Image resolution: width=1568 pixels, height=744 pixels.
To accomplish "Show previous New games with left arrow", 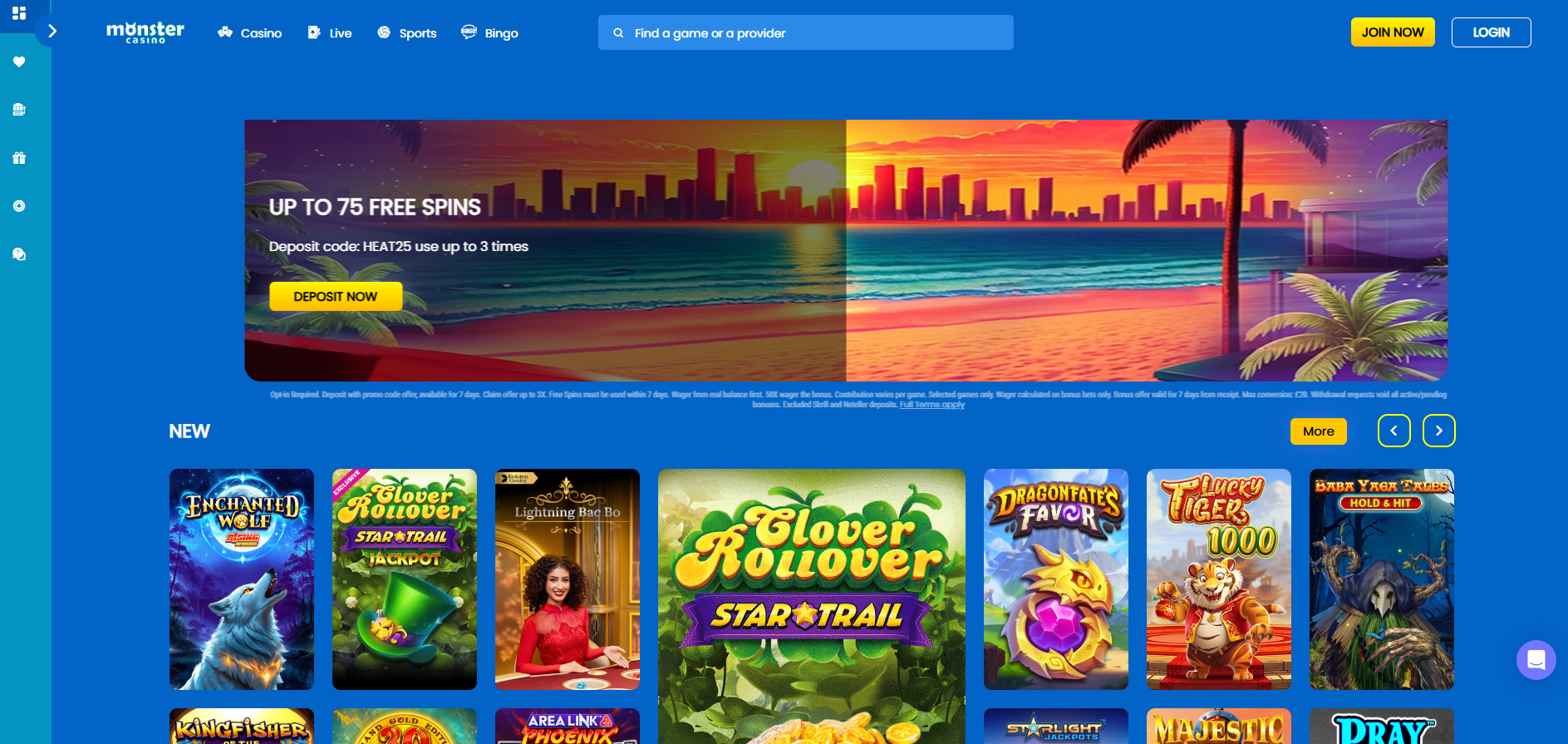I will click(1394, 431).
